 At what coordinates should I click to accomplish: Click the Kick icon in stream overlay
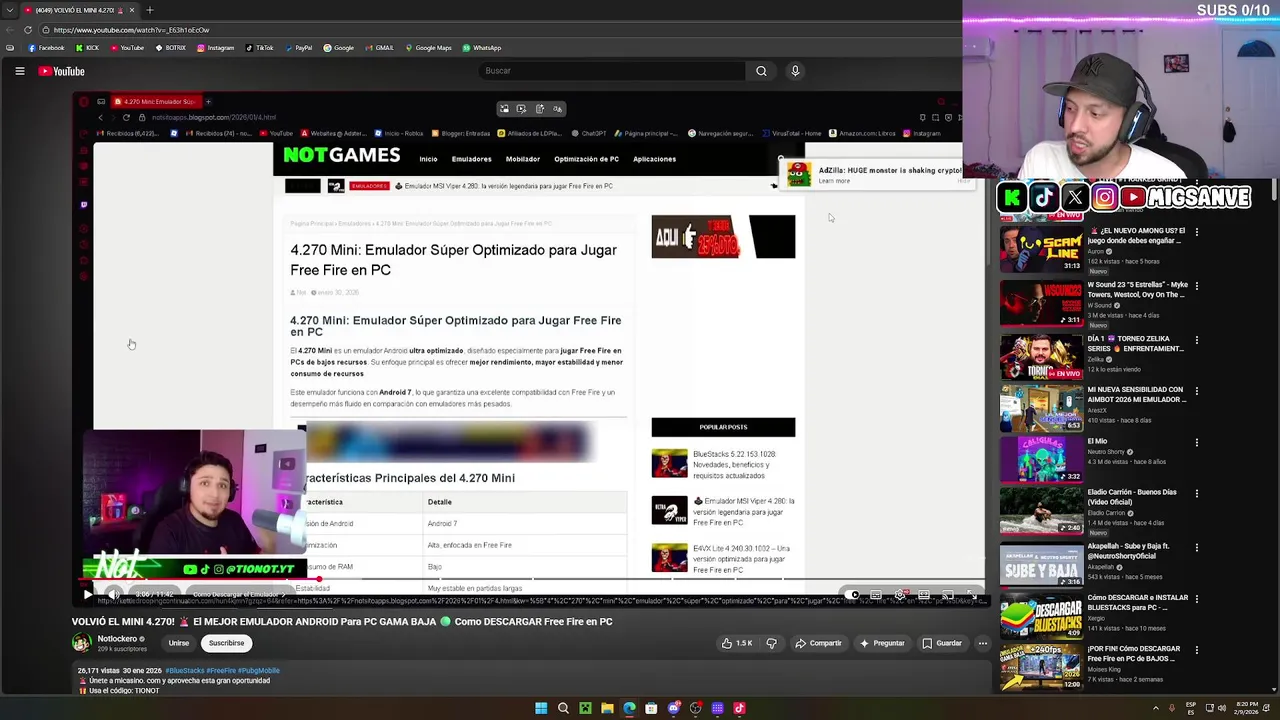tap(1013, 198)
